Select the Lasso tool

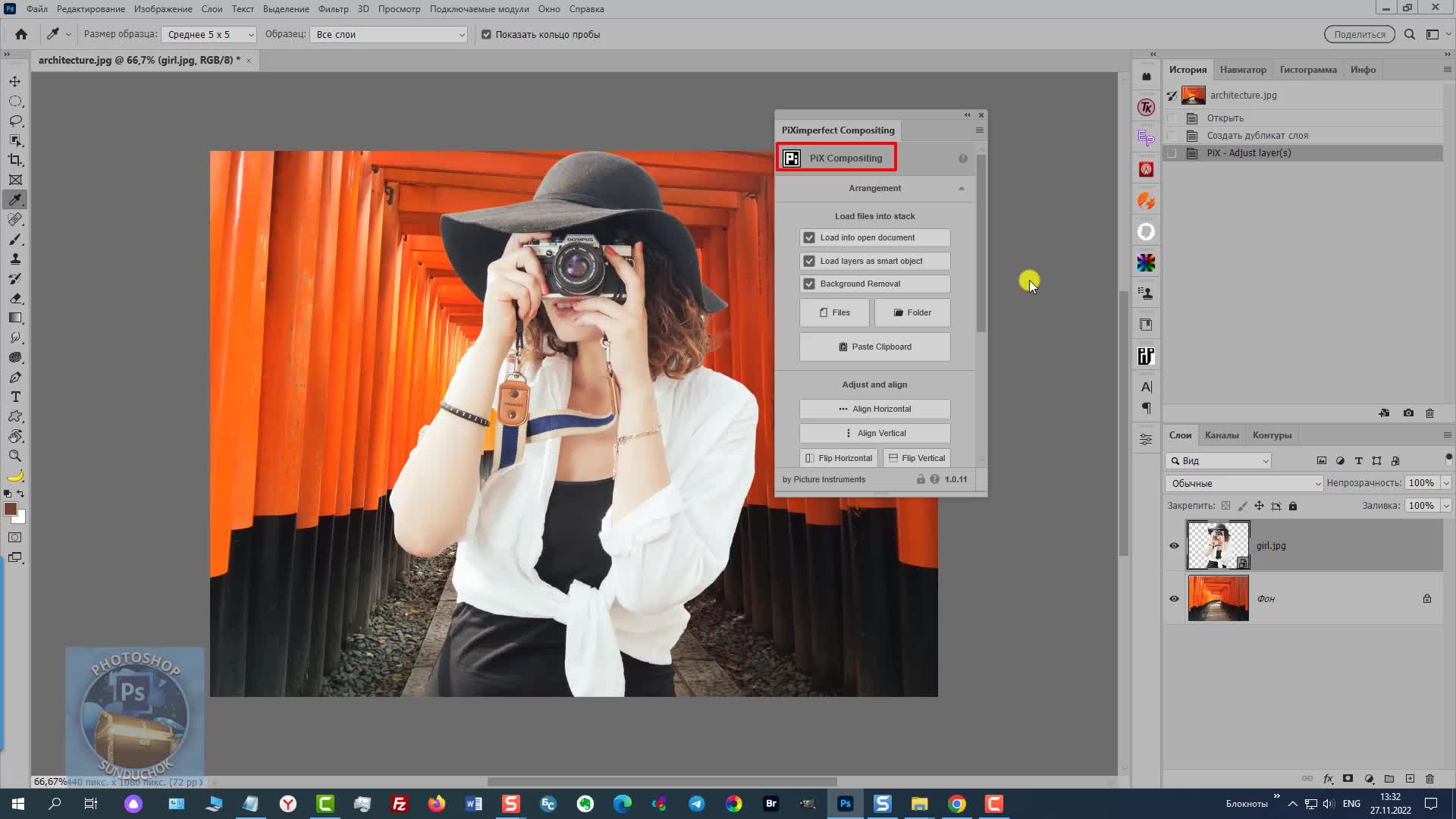click(x=15, y=119)
